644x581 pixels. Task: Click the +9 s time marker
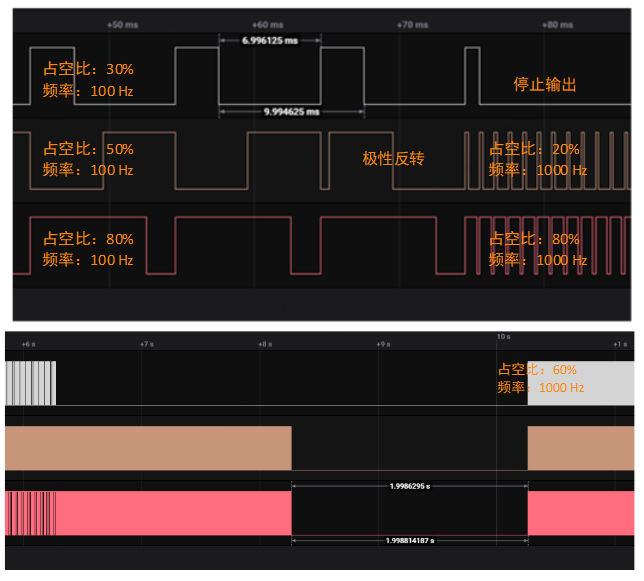point(382,343)
